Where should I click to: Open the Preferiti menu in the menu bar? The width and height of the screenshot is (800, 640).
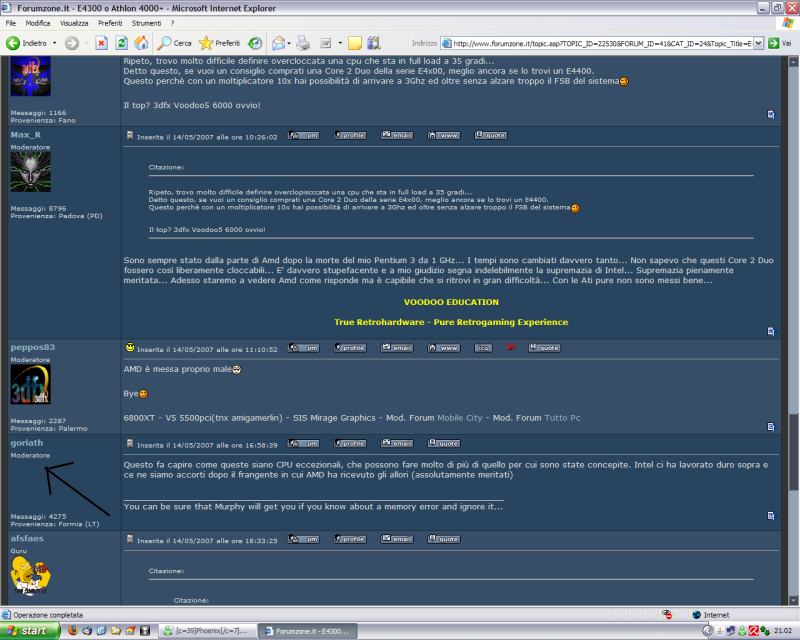pyautogui.click(x=110, y=23)
